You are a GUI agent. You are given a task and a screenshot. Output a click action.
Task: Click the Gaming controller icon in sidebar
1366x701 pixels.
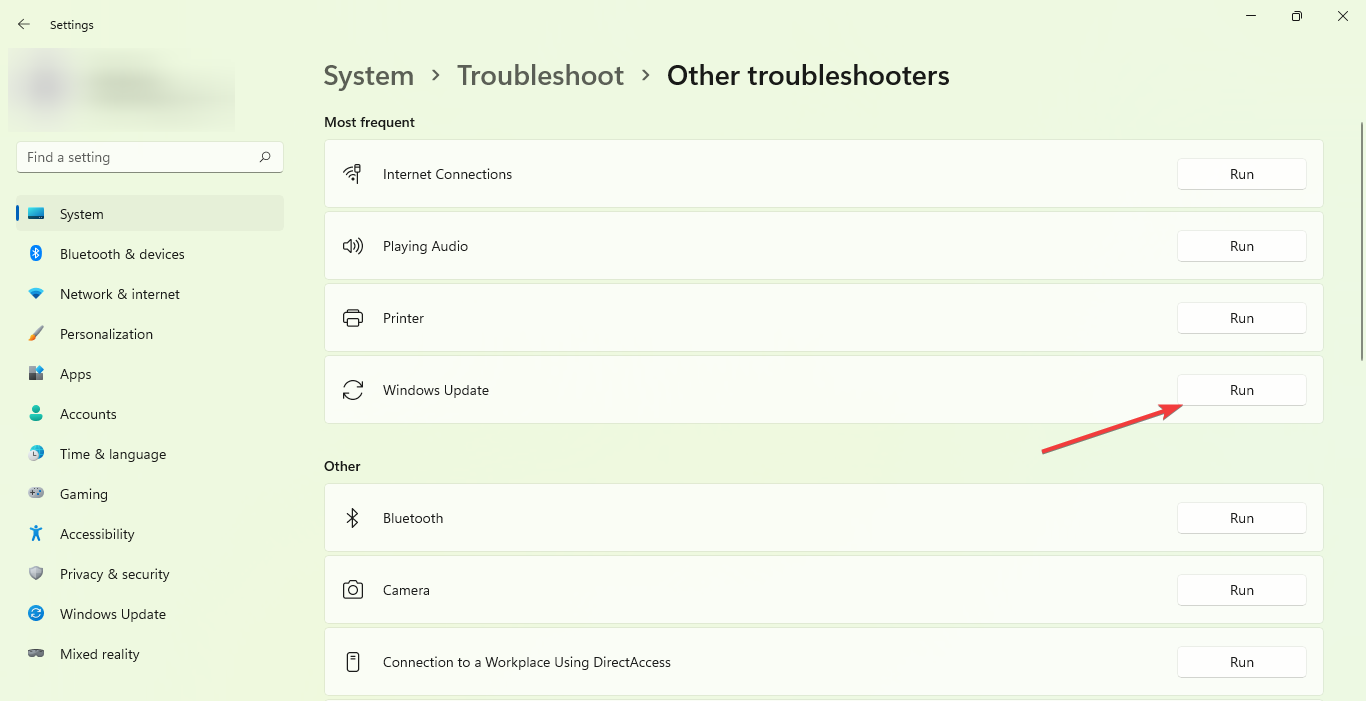point(36,494)
